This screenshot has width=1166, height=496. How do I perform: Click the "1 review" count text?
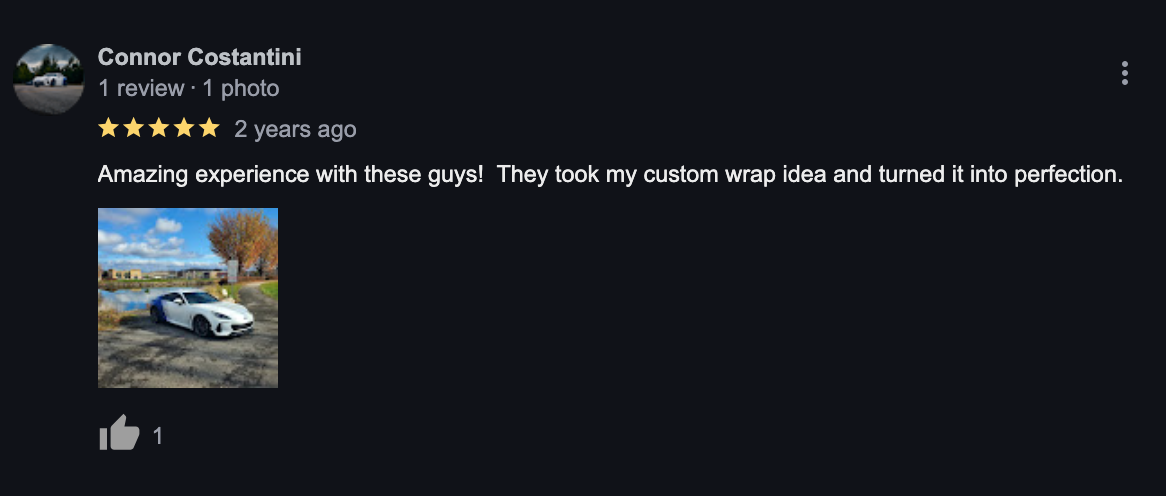click(x=141, y=88)
